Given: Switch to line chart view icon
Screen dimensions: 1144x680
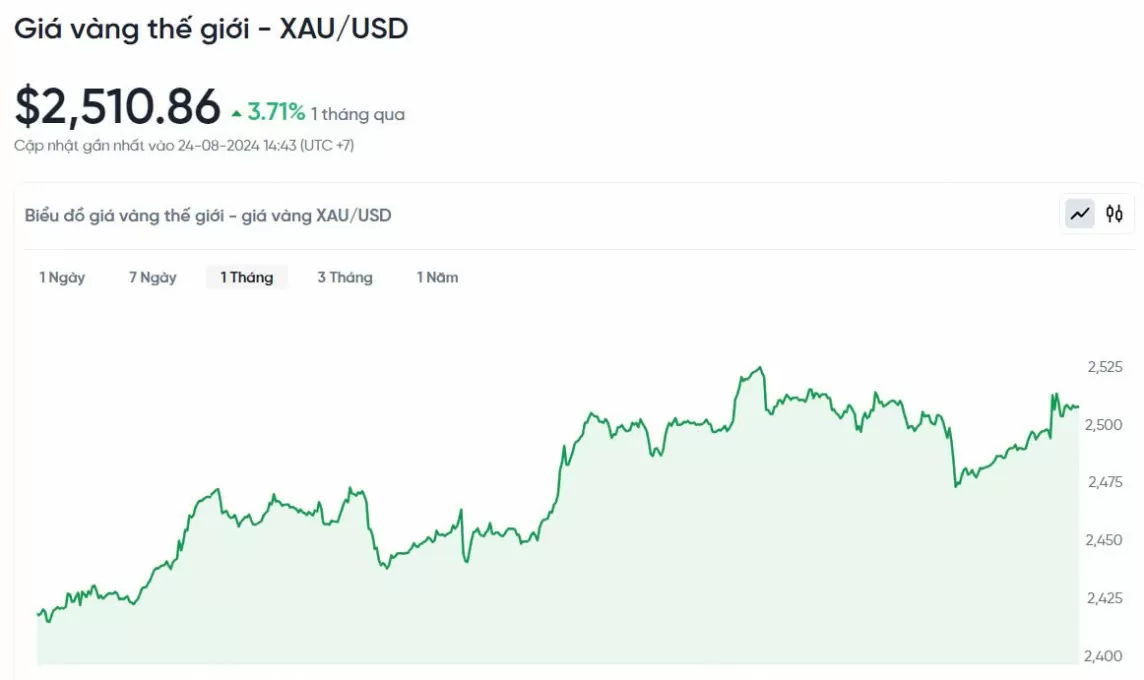Looking at the screenshot, I should tap(1080, 215).
